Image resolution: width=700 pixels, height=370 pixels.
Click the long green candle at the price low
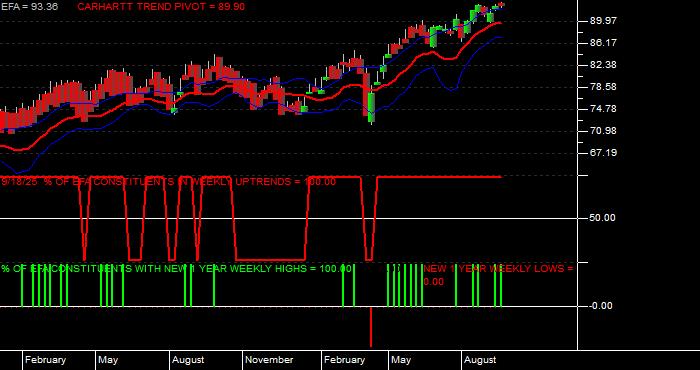(371, 107)
